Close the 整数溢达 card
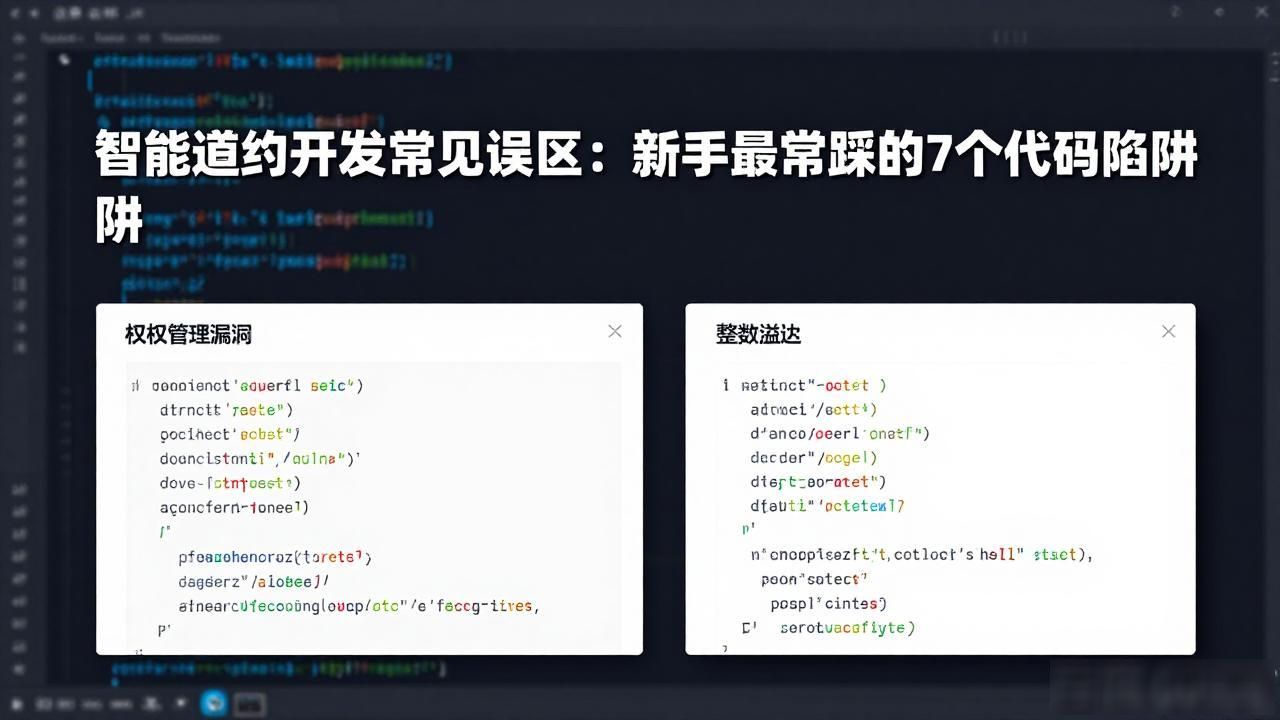The width and height of the screenshot is (1280, 720). tap(1168, 331)
